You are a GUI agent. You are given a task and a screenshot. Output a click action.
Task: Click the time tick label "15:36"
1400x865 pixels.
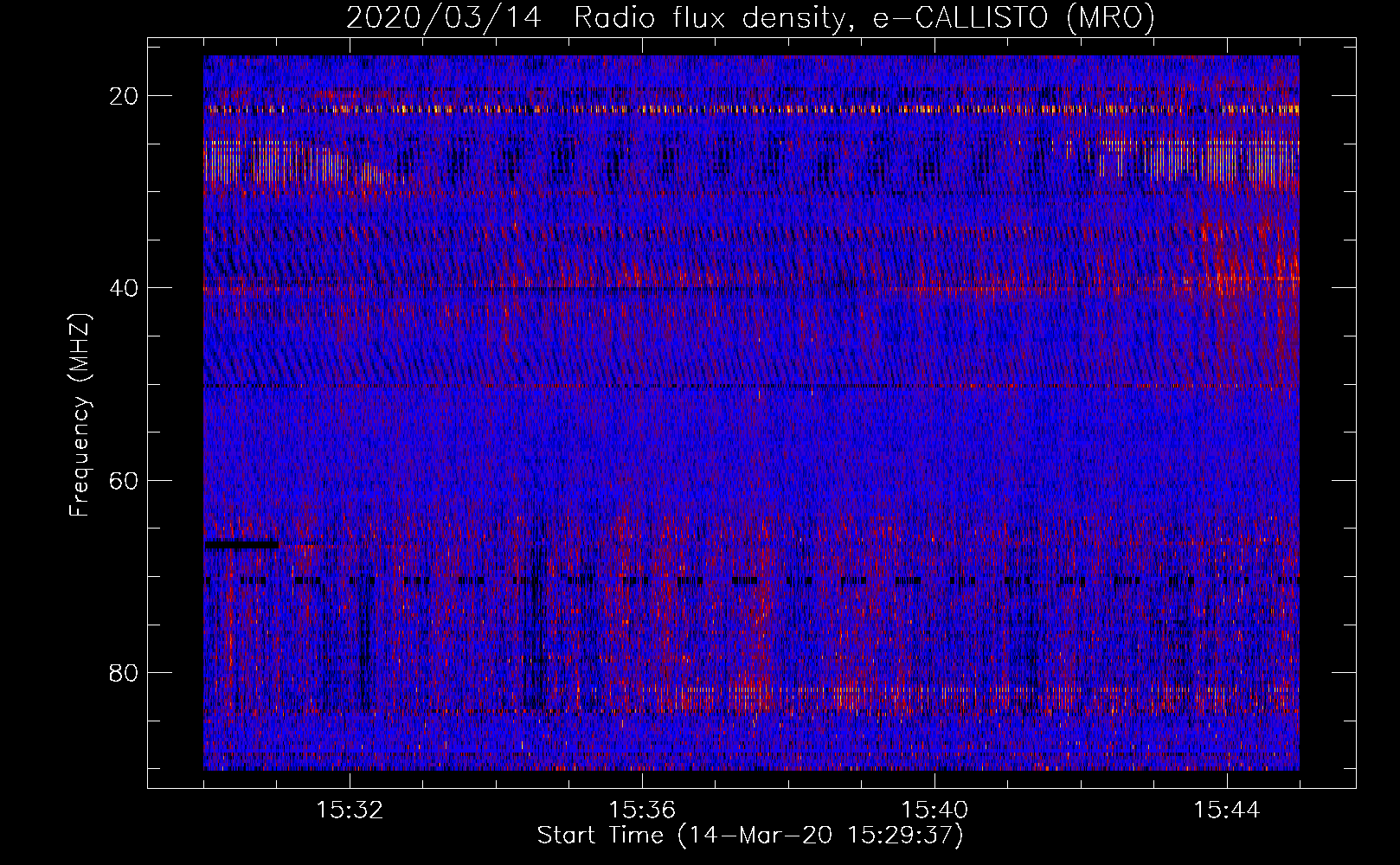pyautogui.click(x=642, y=811)
